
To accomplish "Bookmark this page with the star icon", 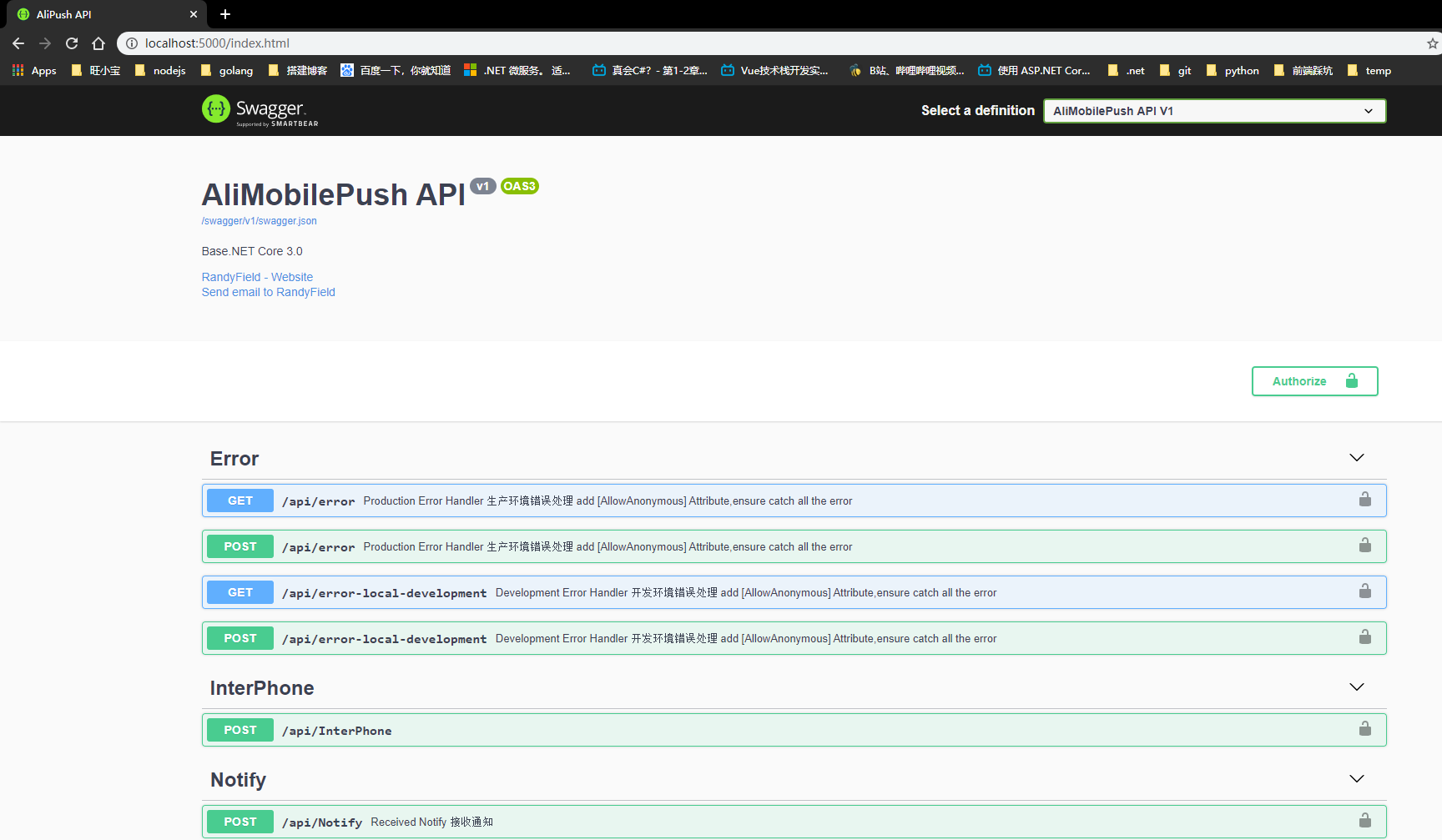I will (1432, 43).
